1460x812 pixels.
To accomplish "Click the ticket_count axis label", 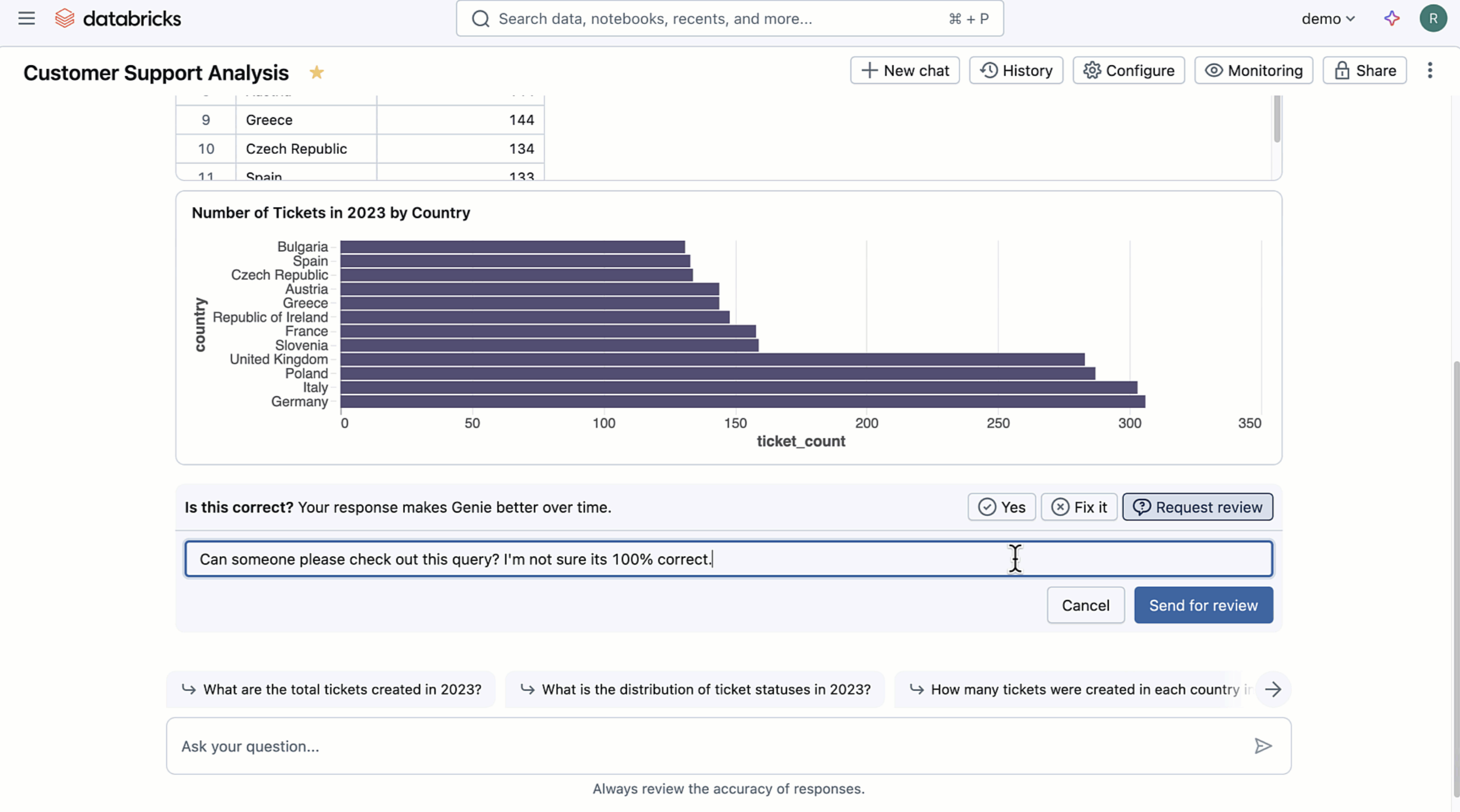I will coord(801,441).
